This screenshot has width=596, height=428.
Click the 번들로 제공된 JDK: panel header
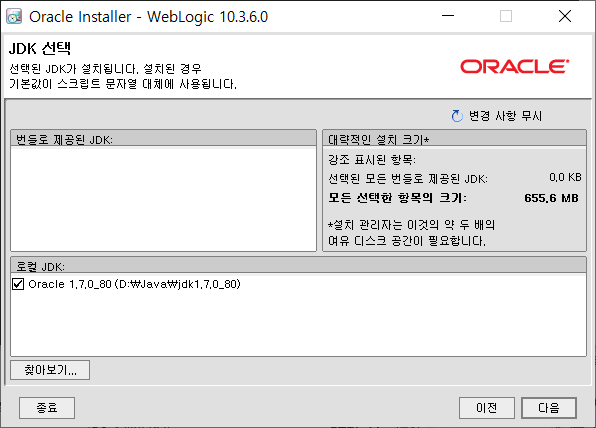click(163, 139)
